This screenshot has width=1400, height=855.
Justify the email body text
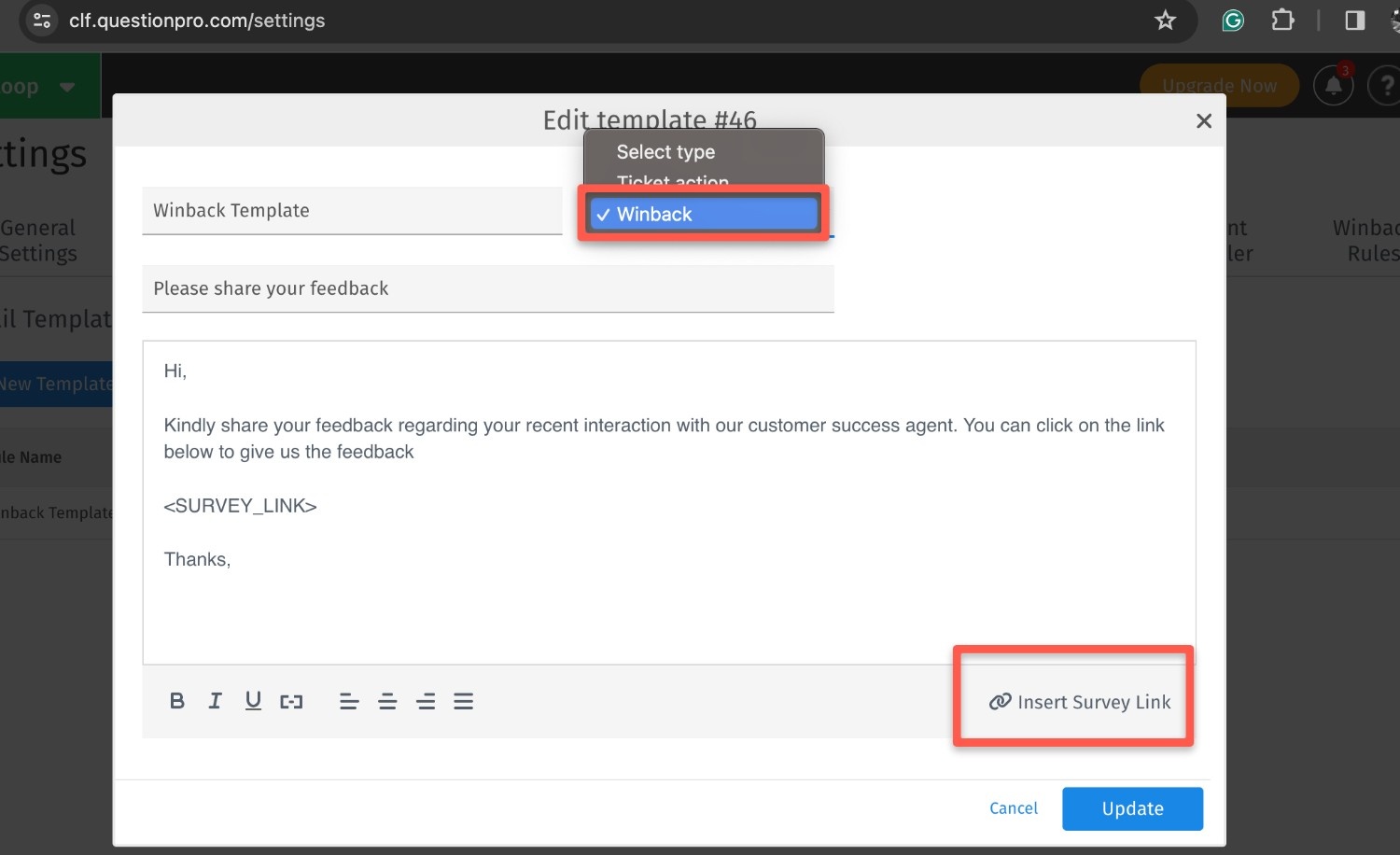[x=464, y=701]
